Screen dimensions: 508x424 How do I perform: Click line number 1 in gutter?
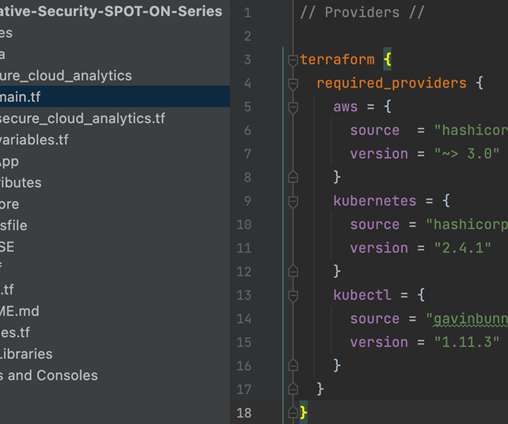[247, 13]
